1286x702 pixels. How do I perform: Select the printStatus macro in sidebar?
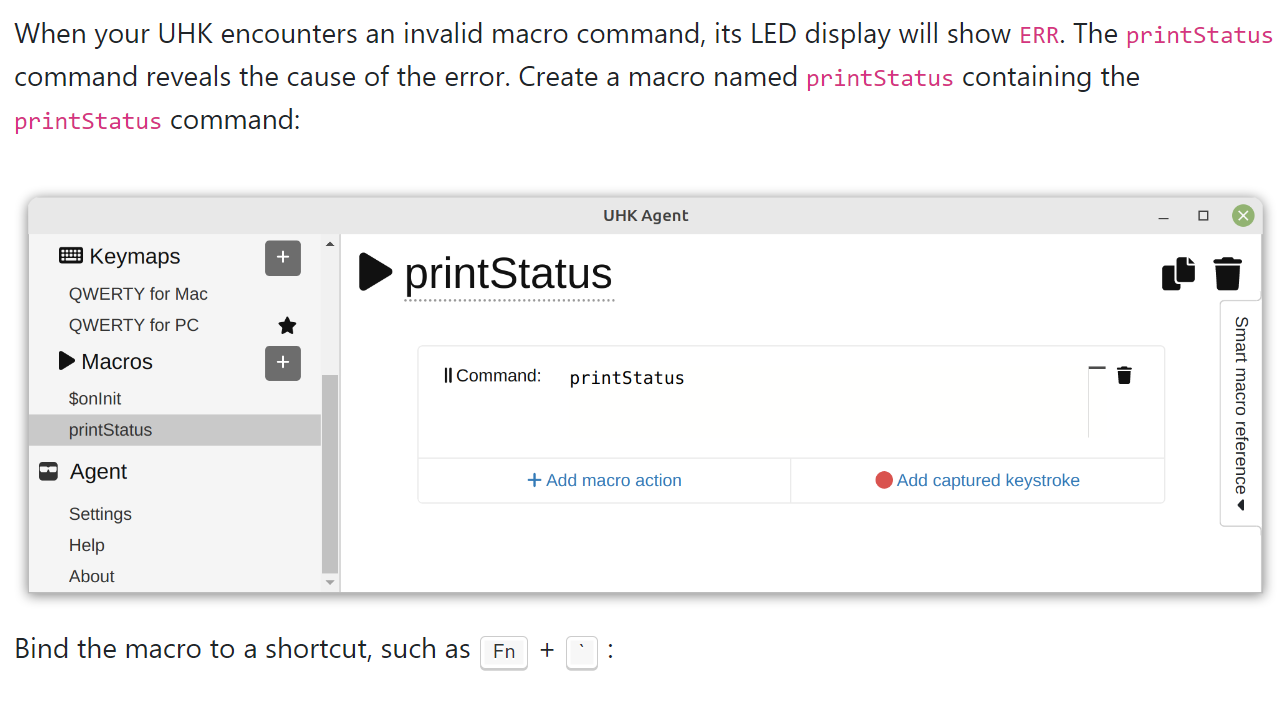pos(110,430)
